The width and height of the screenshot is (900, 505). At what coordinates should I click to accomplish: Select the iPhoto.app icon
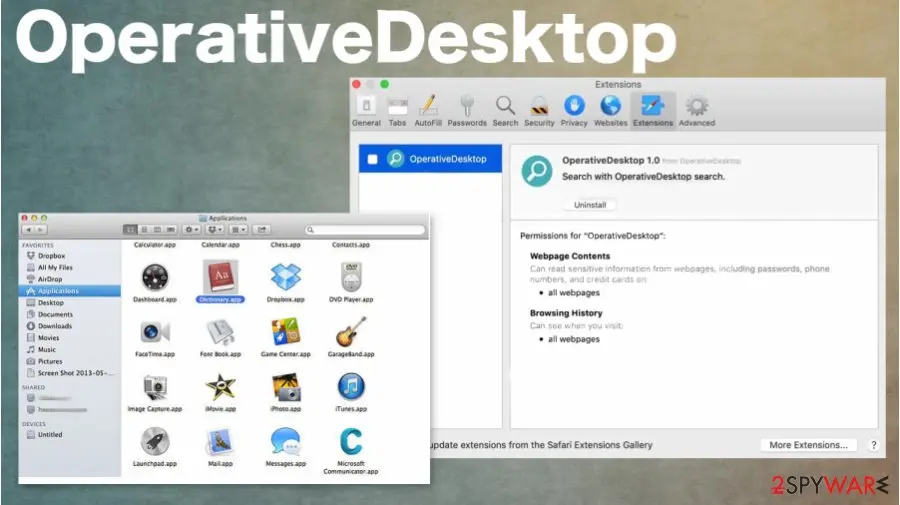click(286, 387)
